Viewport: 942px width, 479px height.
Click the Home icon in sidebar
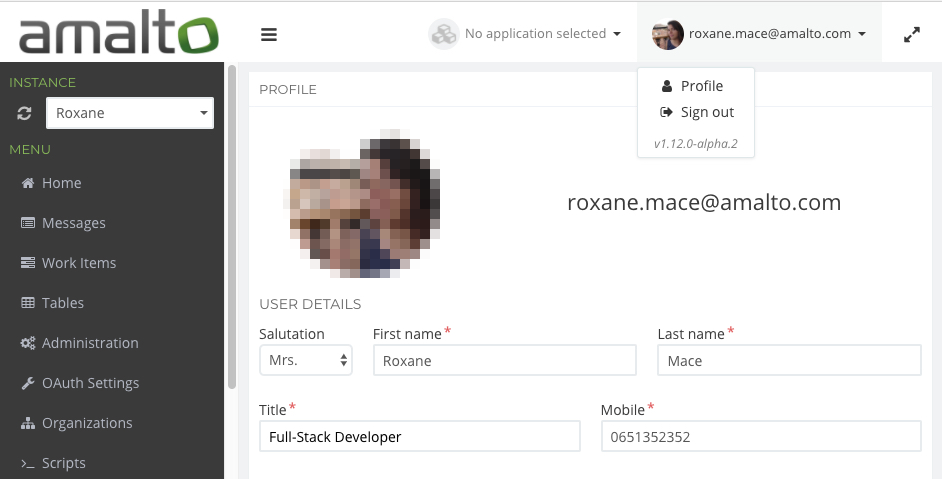click(28, 183)
